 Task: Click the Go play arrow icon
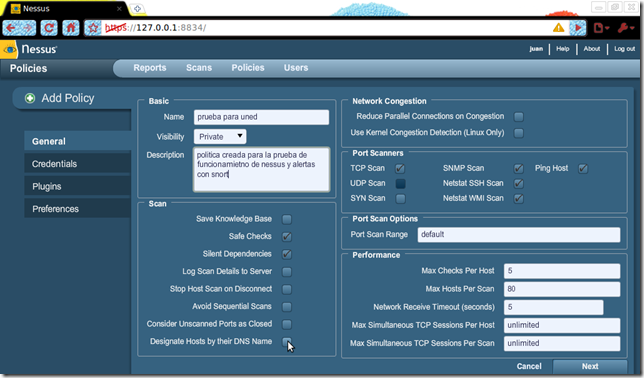(577, 28)
